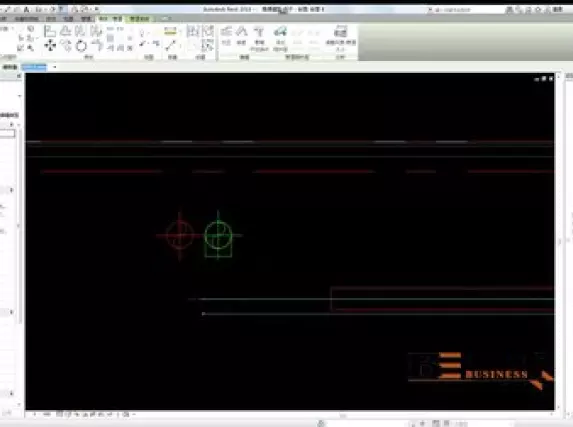This screenshot has height=427, width=573.
Task: Pick the Trim/Extend tool icon
Action: pyautogui.click(x=97, y=46)
